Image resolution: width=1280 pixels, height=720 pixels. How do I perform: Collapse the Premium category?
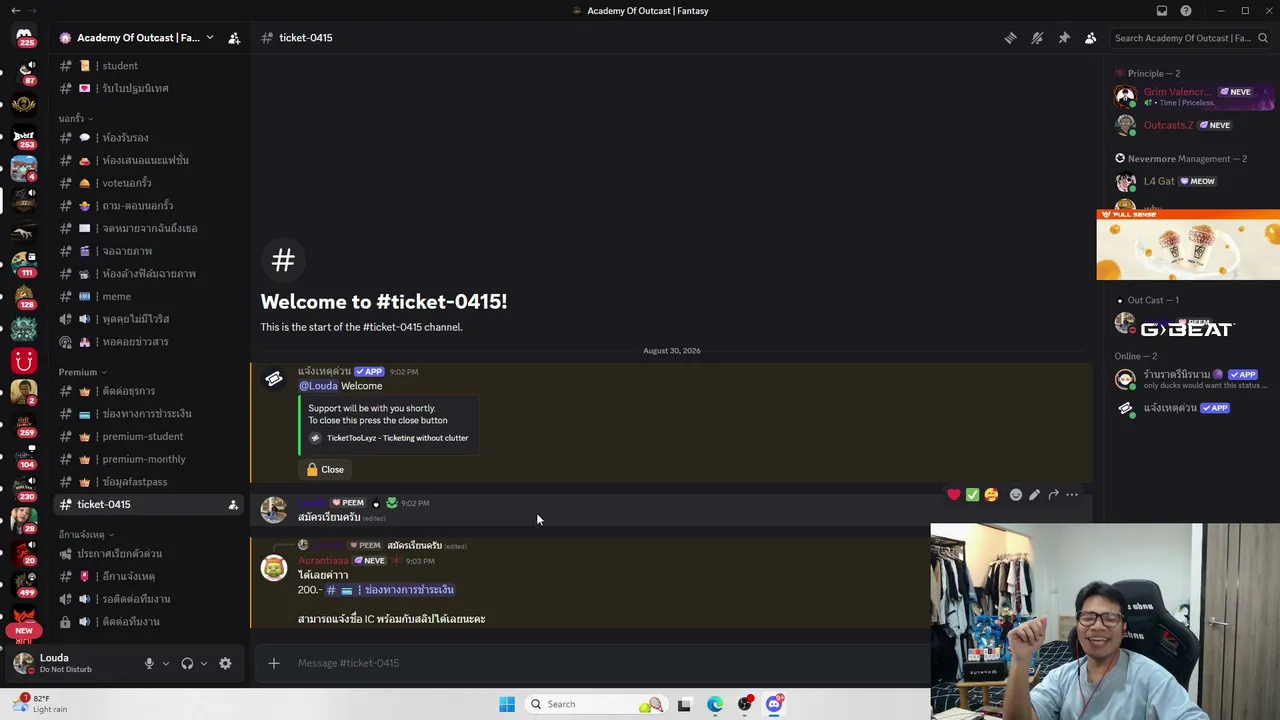tap(82, 372)
